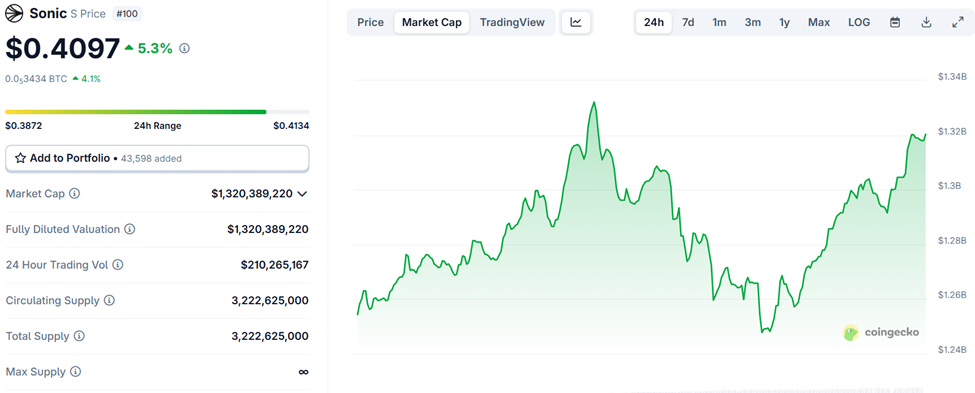Toggle LOG scale on chart

tap(859, 22)
